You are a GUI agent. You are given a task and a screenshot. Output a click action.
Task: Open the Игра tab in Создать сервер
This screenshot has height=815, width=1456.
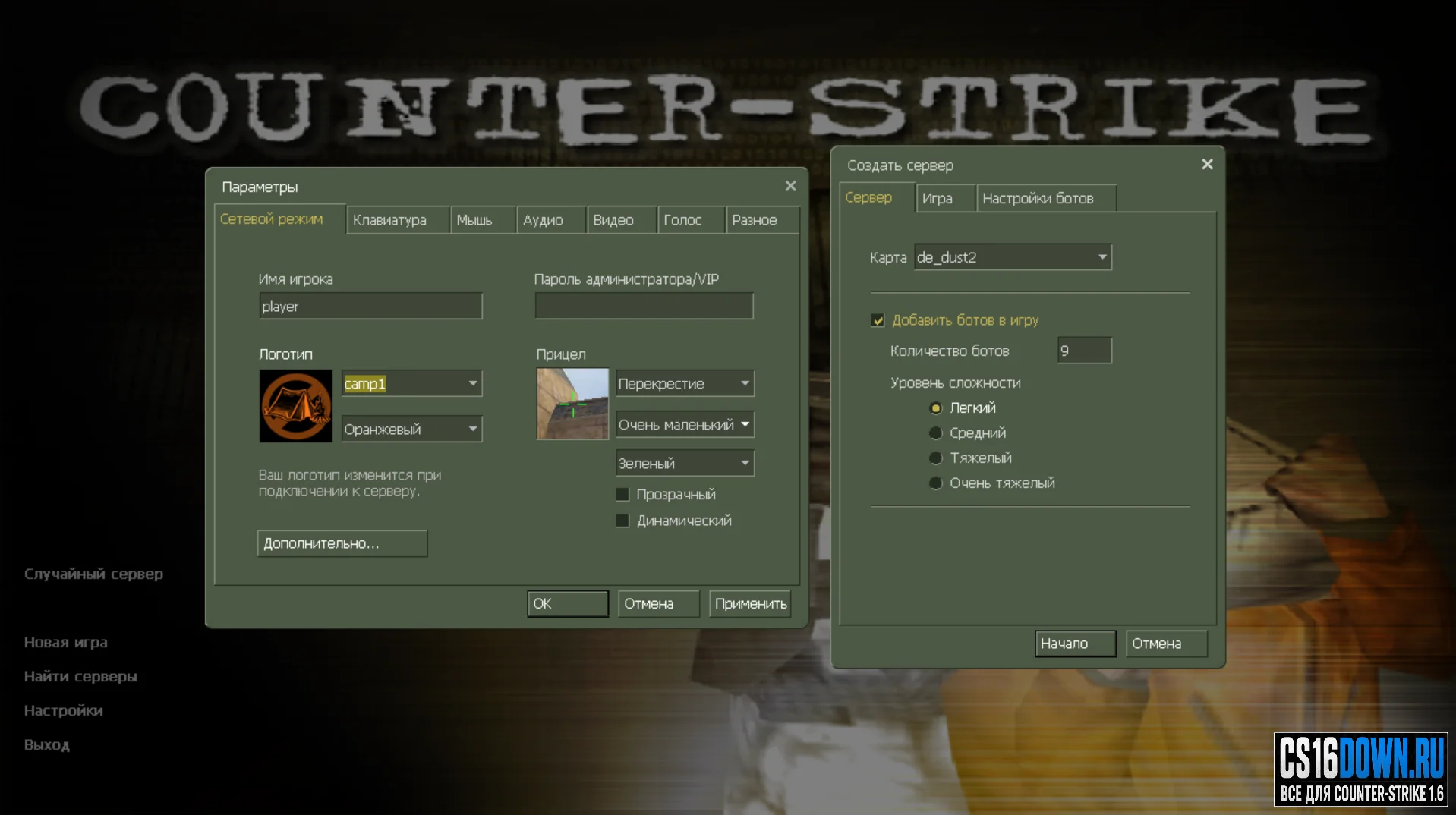945,198
